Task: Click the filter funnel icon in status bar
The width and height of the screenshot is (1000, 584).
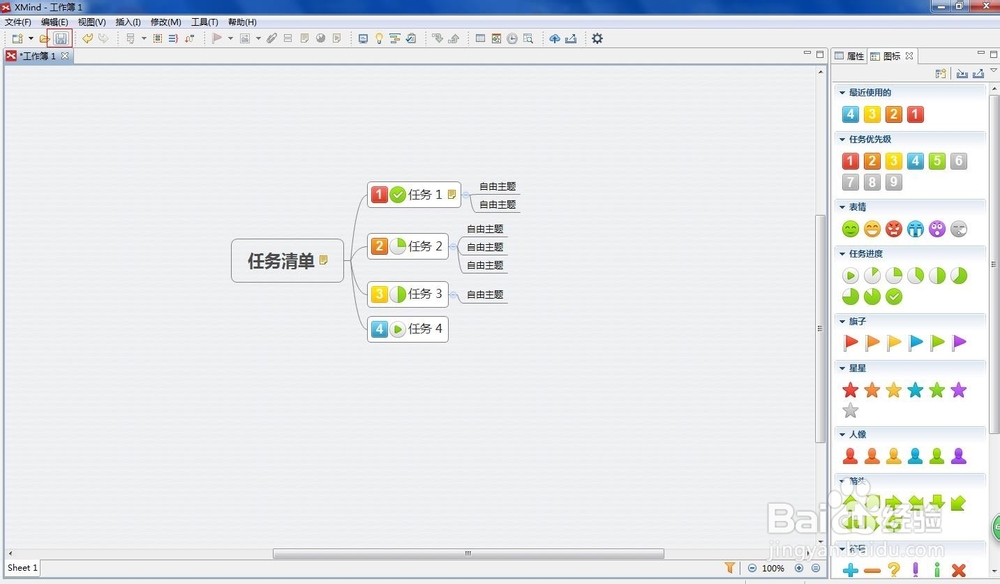Action: coord(730,567)
